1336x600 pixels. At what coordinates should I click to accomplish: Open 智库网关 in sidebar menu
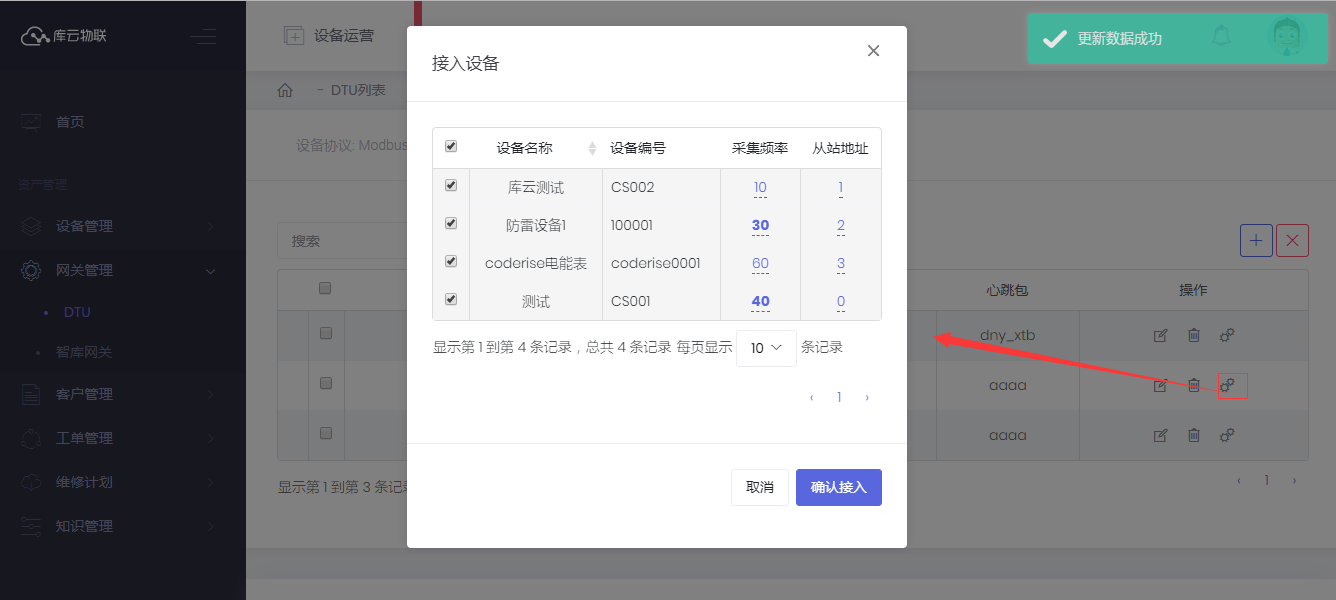click(84, 352)
